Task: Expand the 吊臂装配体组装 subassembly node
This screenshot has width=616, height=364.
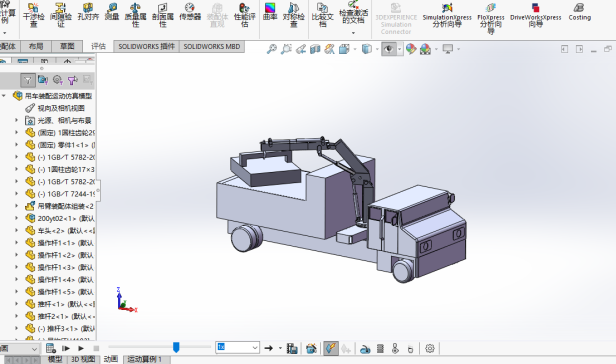Action: 16,206
